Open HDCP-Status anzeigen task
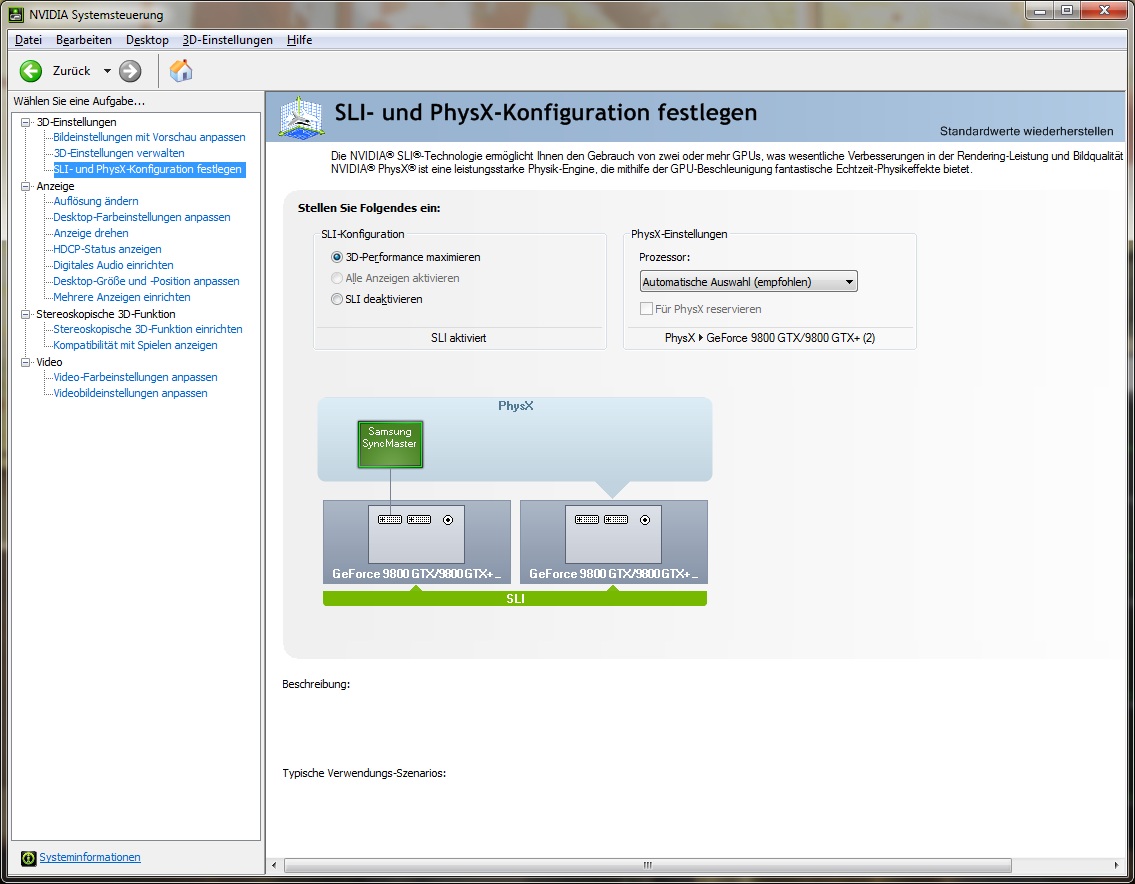This screenshot has height=884, width=1135. pyautogui.click(x=107, y=249)
